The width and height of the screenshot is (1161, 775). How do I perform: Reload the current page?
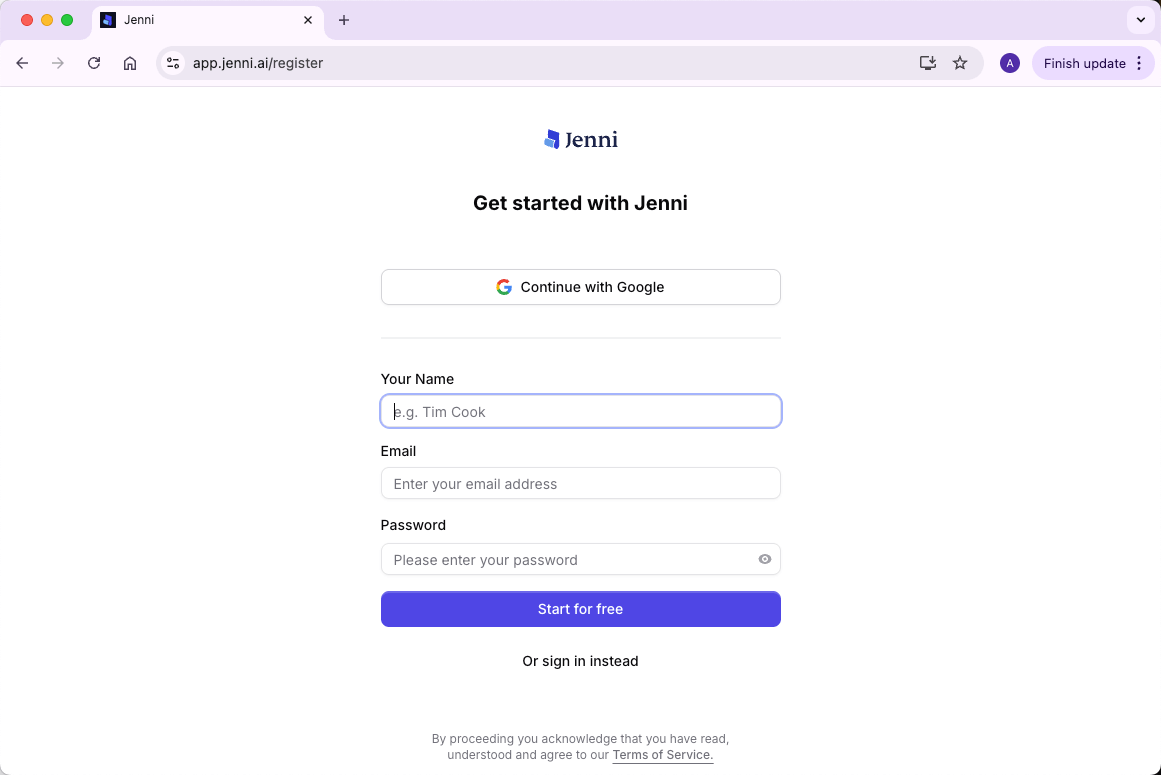coord(94,63)
